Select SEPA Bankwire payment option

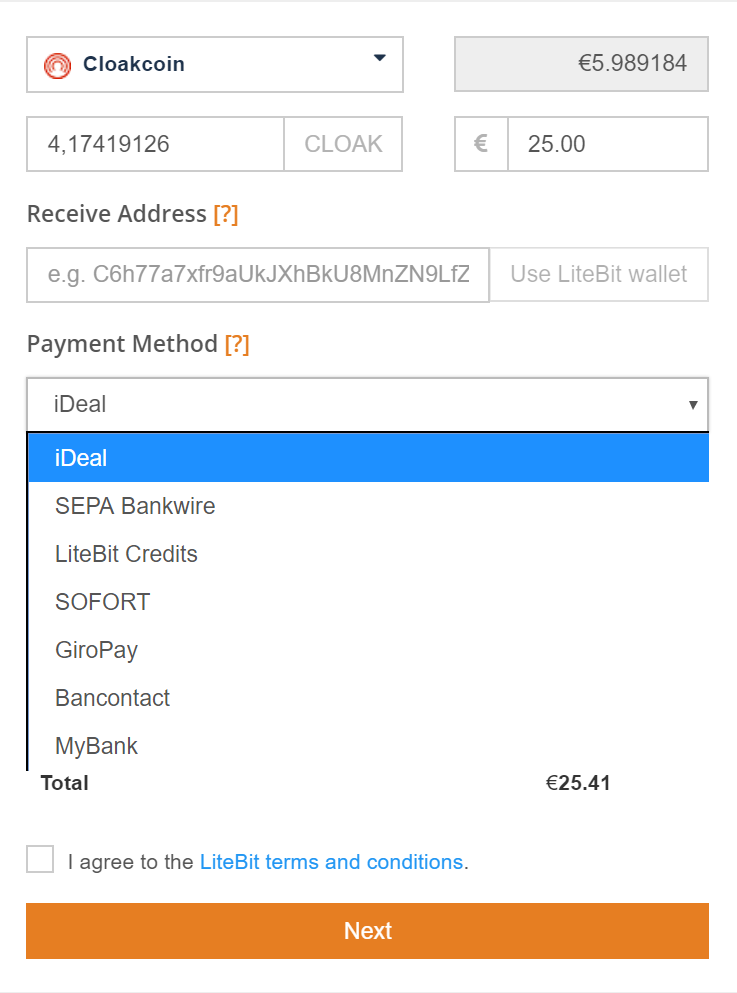pyautogui.click(x=135, y=506)
